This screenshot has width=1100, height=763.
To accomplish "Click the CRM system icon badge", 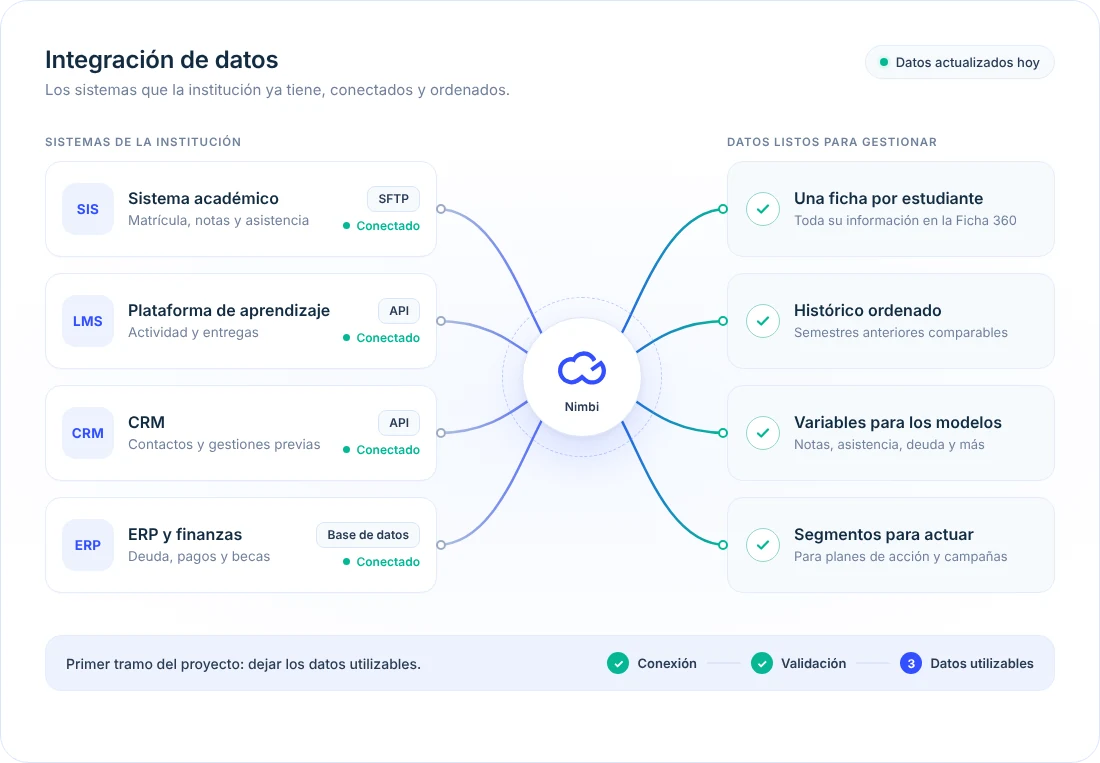I will tap(88, 433).
